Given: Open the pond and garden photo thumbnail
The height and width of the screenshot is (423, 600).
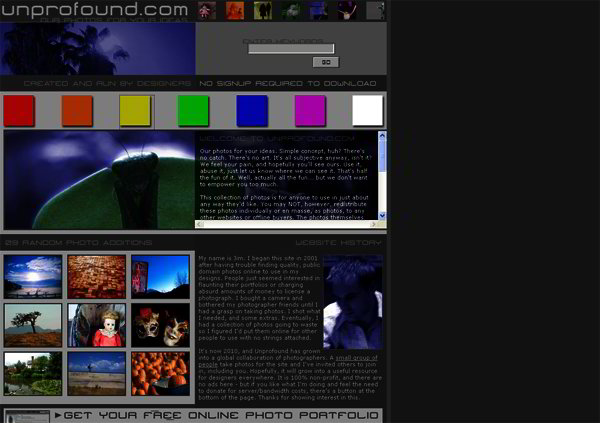Looking at the screenshot, I should [33, 374].
